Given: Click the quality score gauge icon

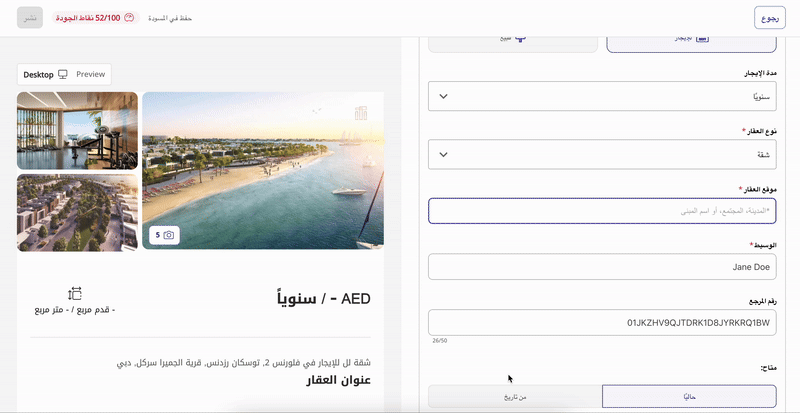Looking at the screenshot, I should pyautogui.click(x=129, y=18).
